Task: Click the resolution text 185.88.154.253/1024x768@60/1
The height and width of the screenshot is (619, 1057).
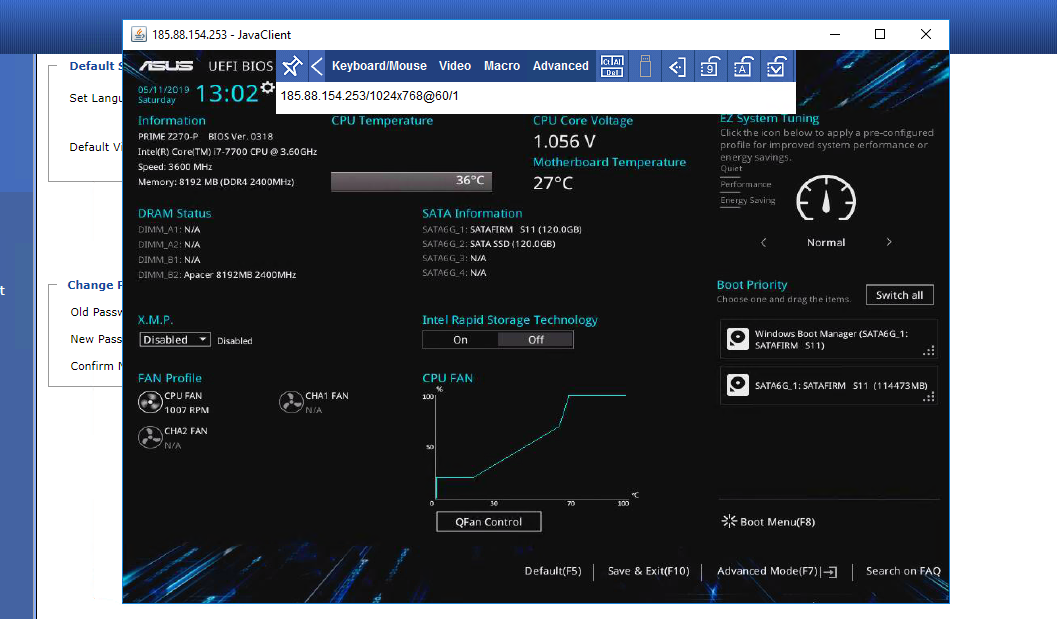Action: coord(369,96)
